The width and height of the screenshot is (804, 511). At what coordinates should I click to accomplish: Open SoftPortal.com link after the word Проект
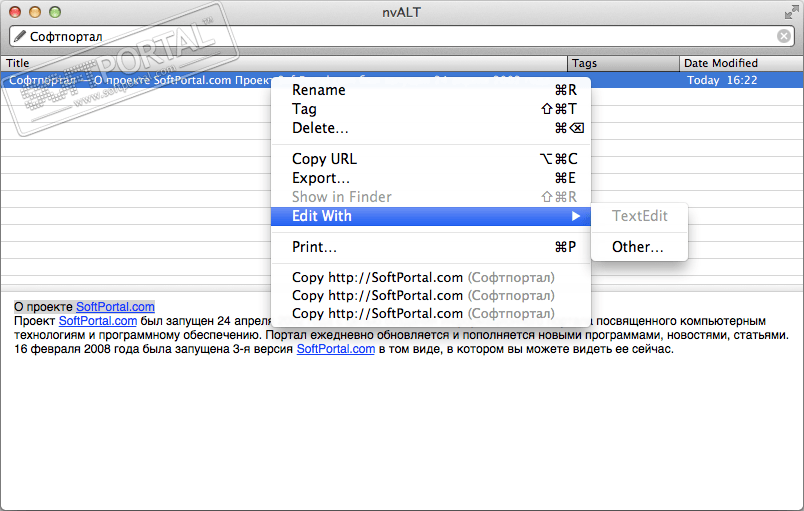[98, 321]
